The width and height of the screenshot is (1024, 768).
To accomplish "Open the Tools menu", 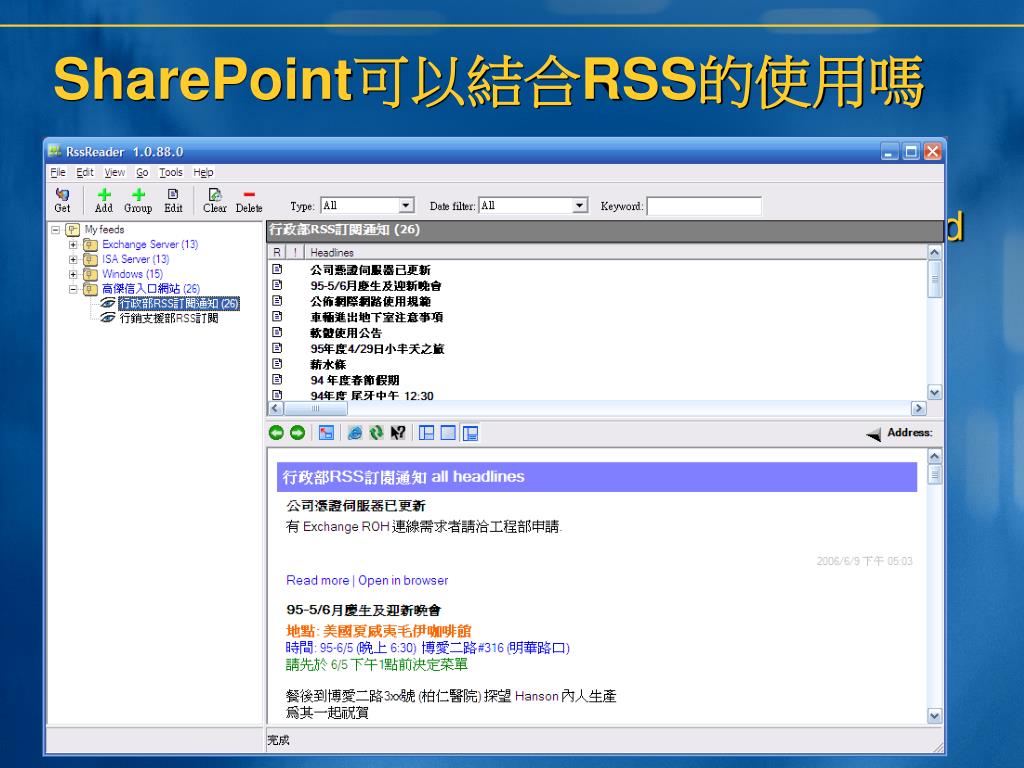I will pyautogui.click(x=170, y=172).
